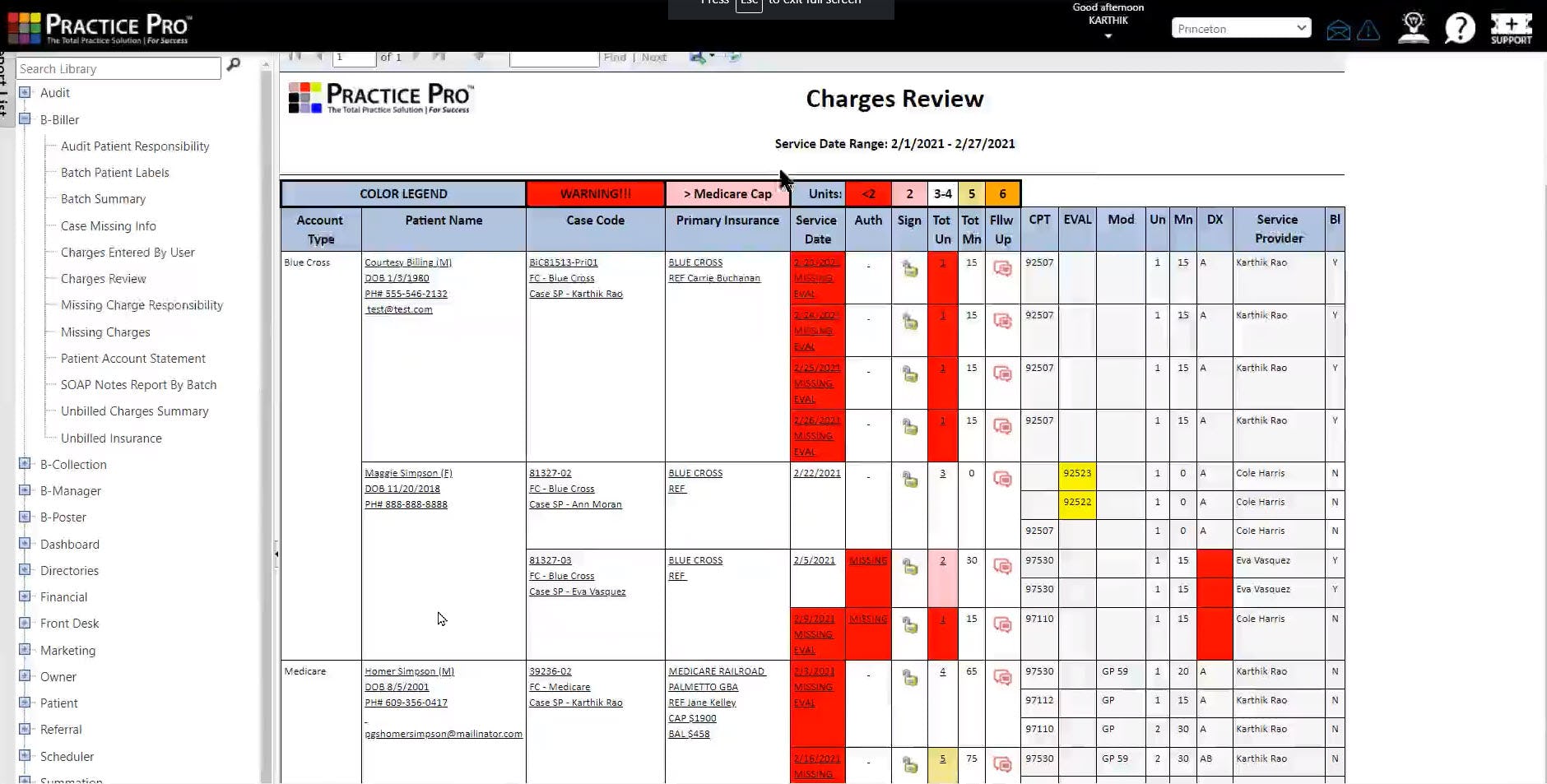1547x784 pixels.
Task: Open case code link BIC81513-Pri01
Action: pyautogui.click(x=563, y=262)
